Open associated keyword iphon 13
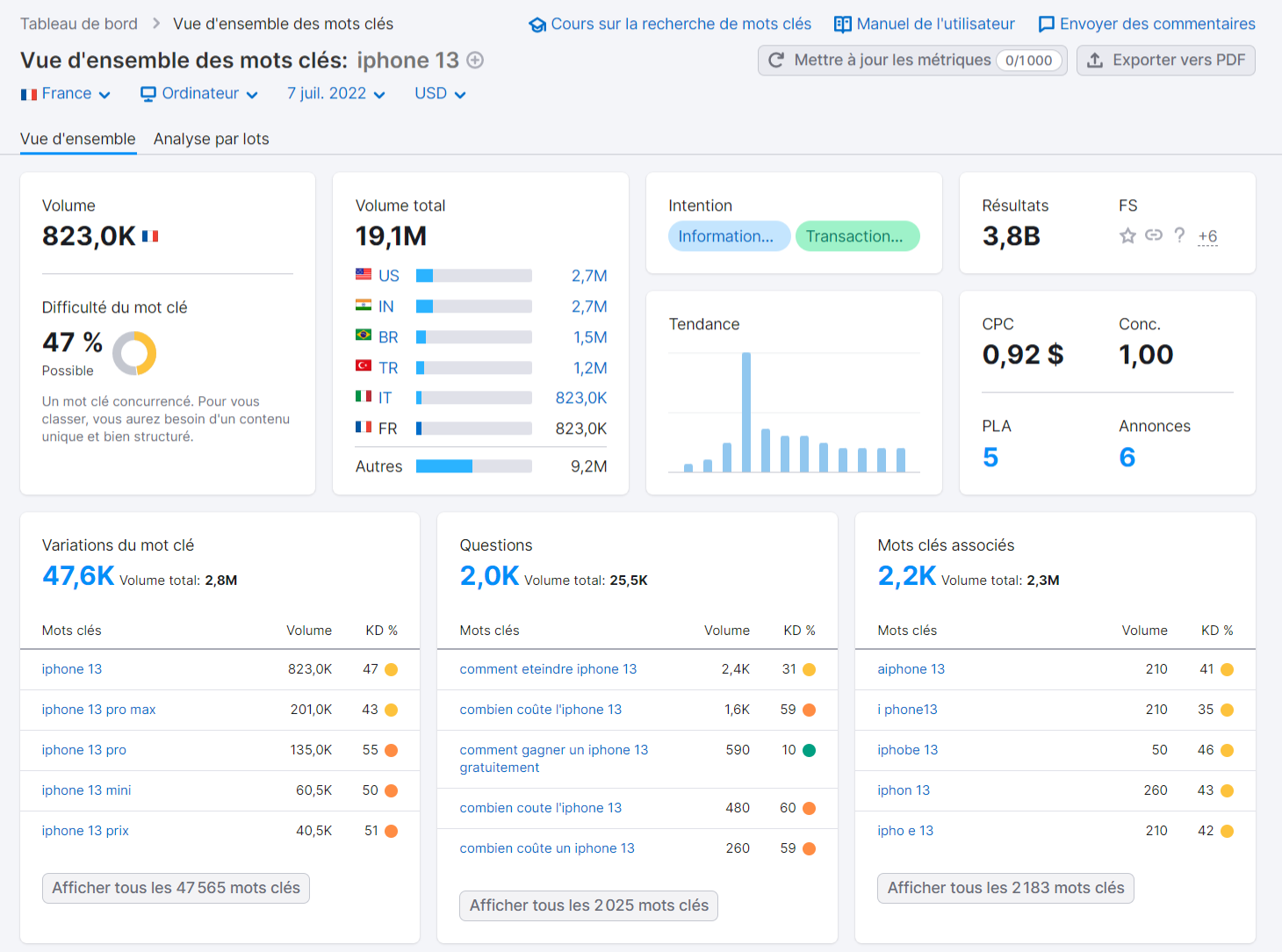Viewport: 1282px width, 952px height. [904, 790]
